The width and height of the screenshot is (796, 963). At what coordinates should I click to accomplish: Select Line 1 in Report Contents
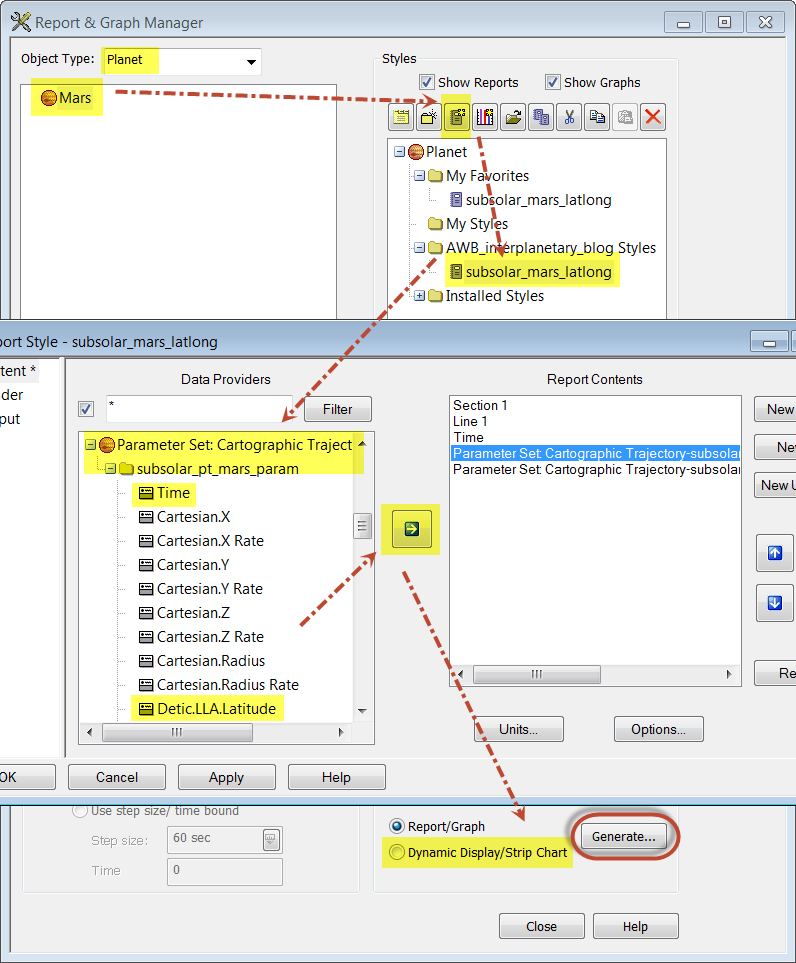[x=470, y=421]
